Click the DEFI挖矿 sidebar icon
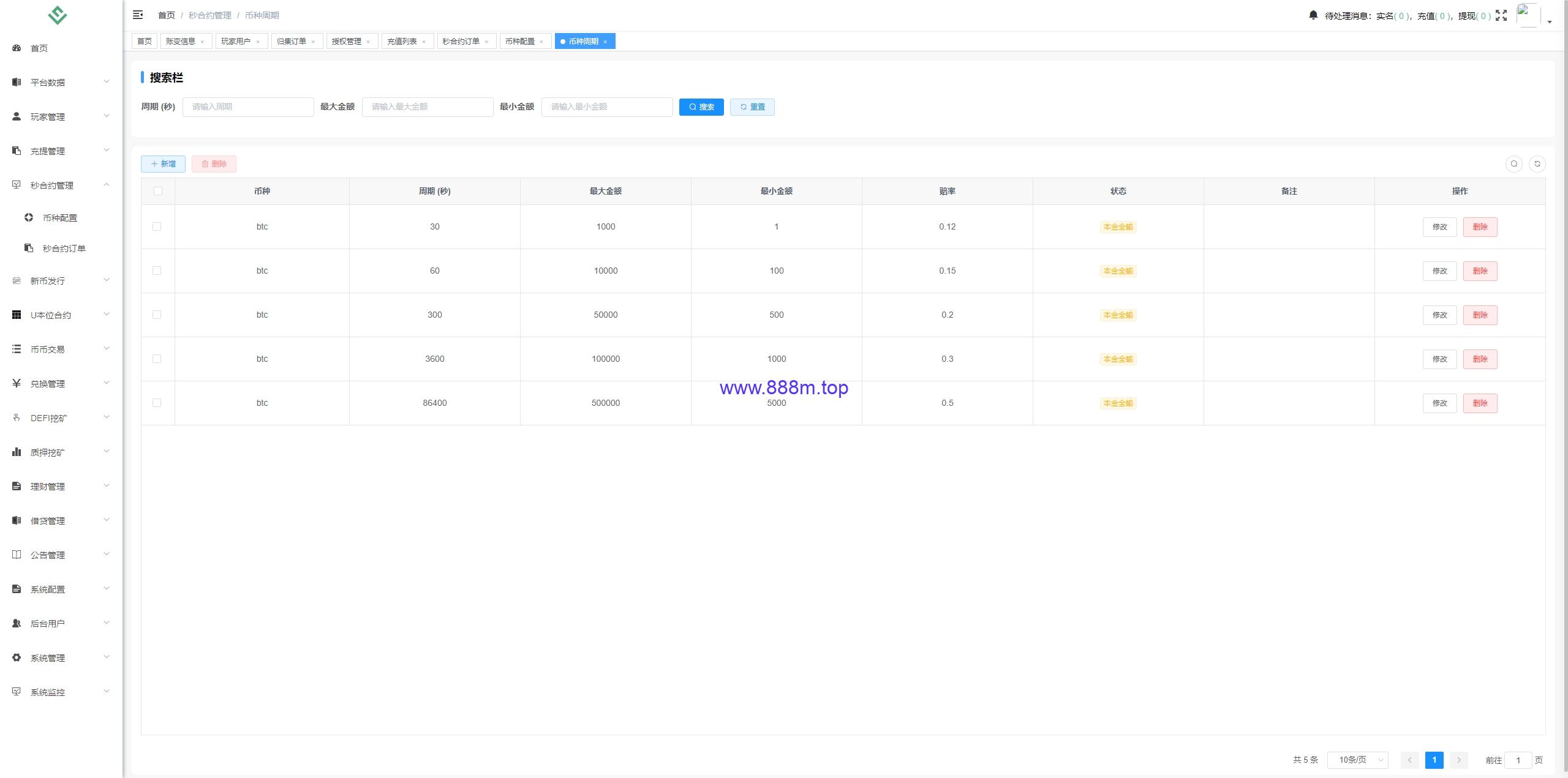 point(17,417)
